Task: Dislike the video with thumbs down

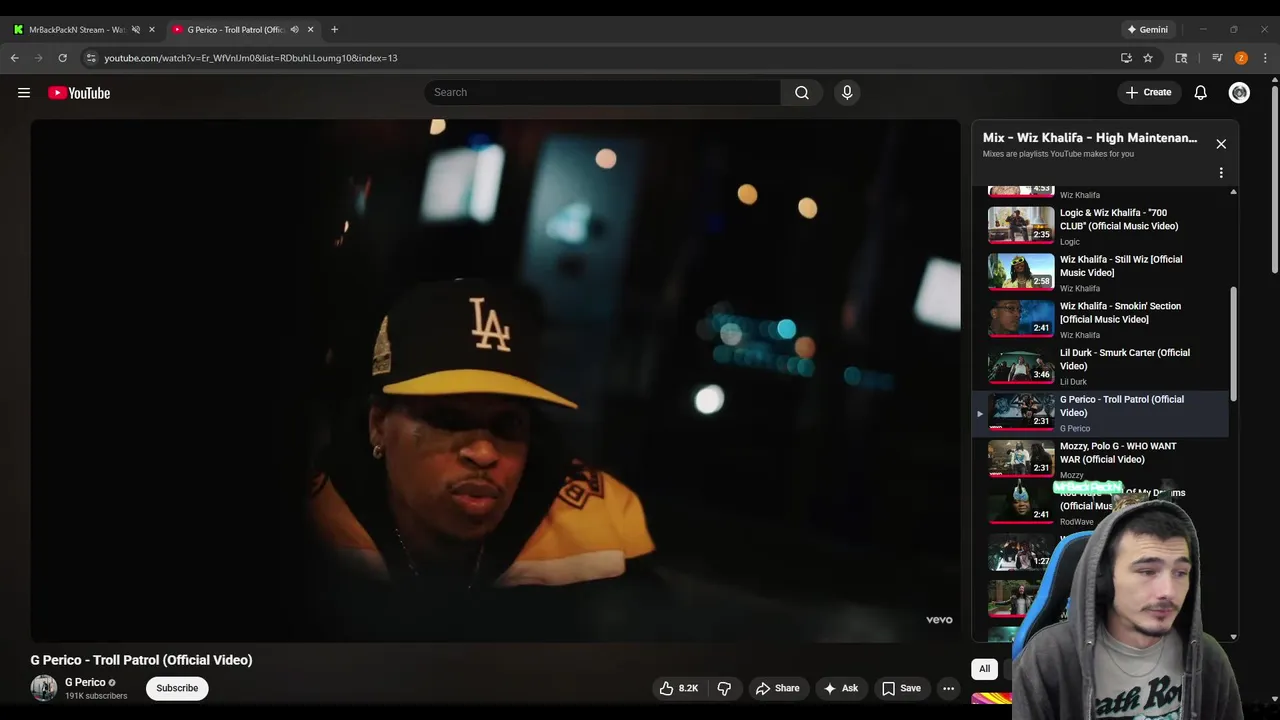Action: click(724, 688)
